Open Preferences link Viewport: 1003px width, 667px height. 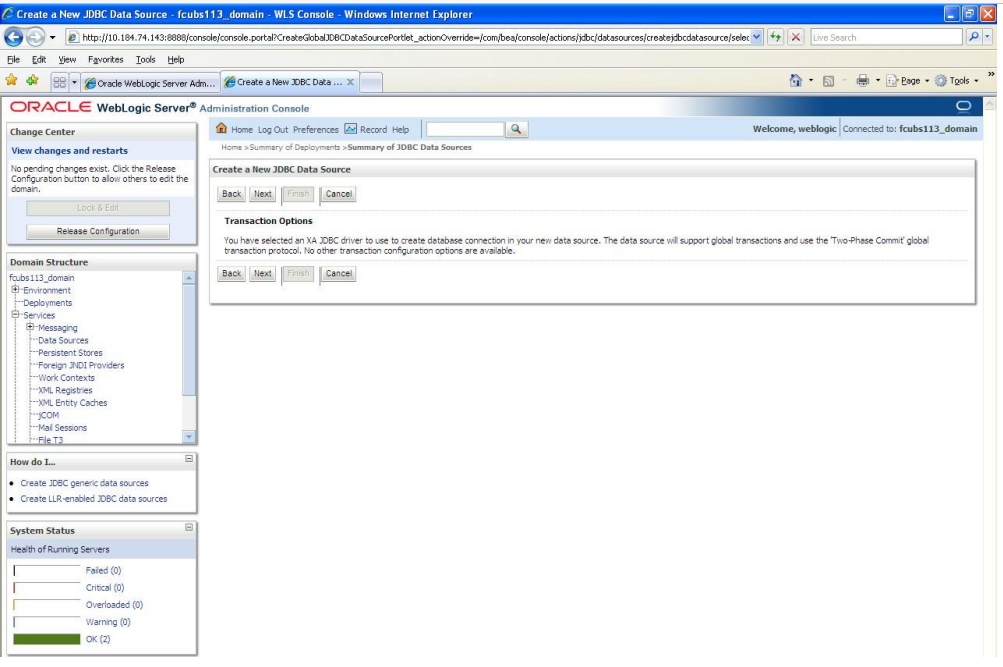(315, 129)
